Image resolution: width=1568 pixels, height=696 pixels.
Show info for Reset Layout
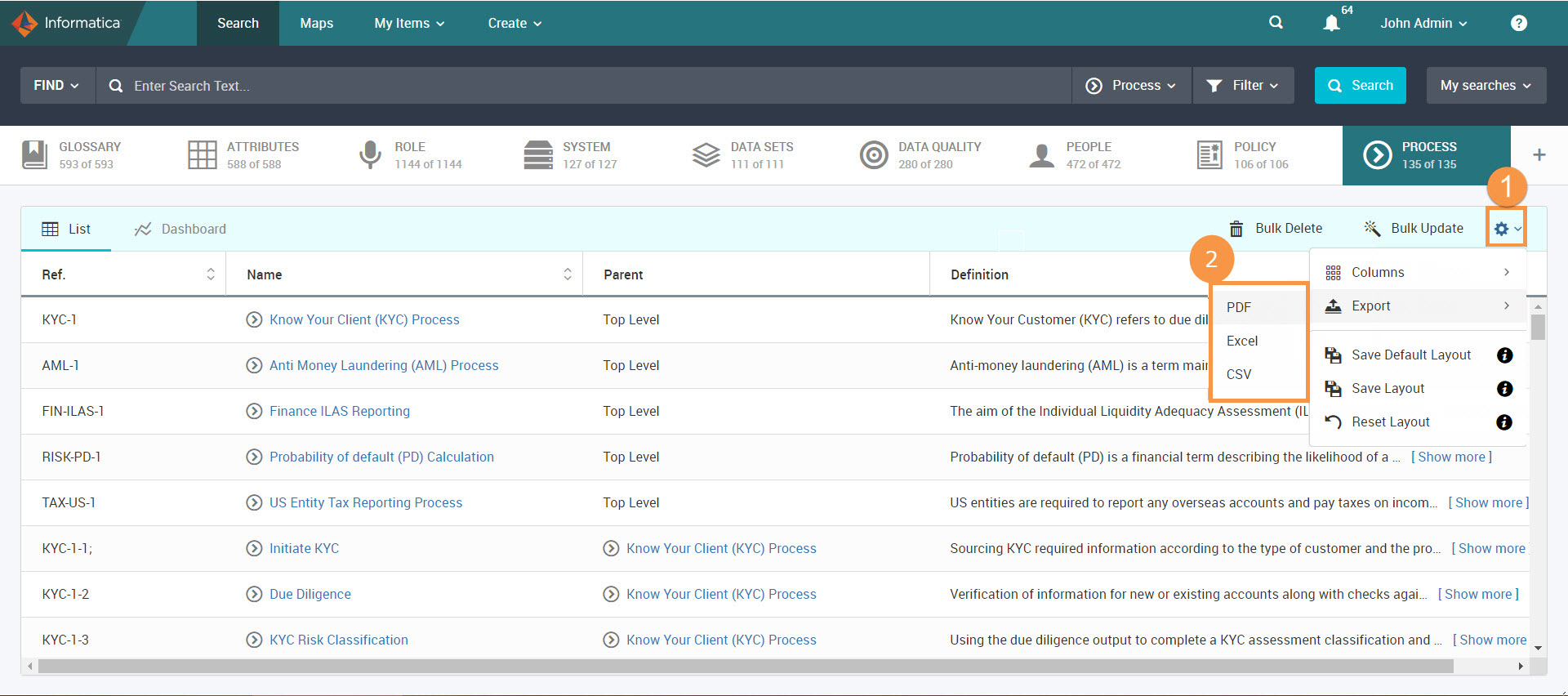(x=1504, y=422)
